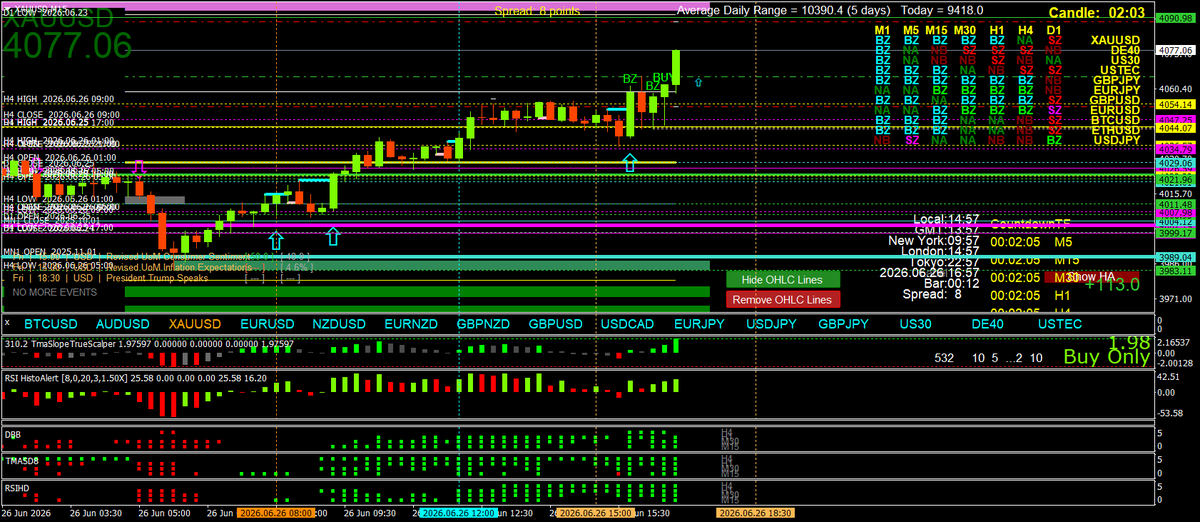Click the TMASDB sub-window label
1200x522 pixels.
[20, 460]
